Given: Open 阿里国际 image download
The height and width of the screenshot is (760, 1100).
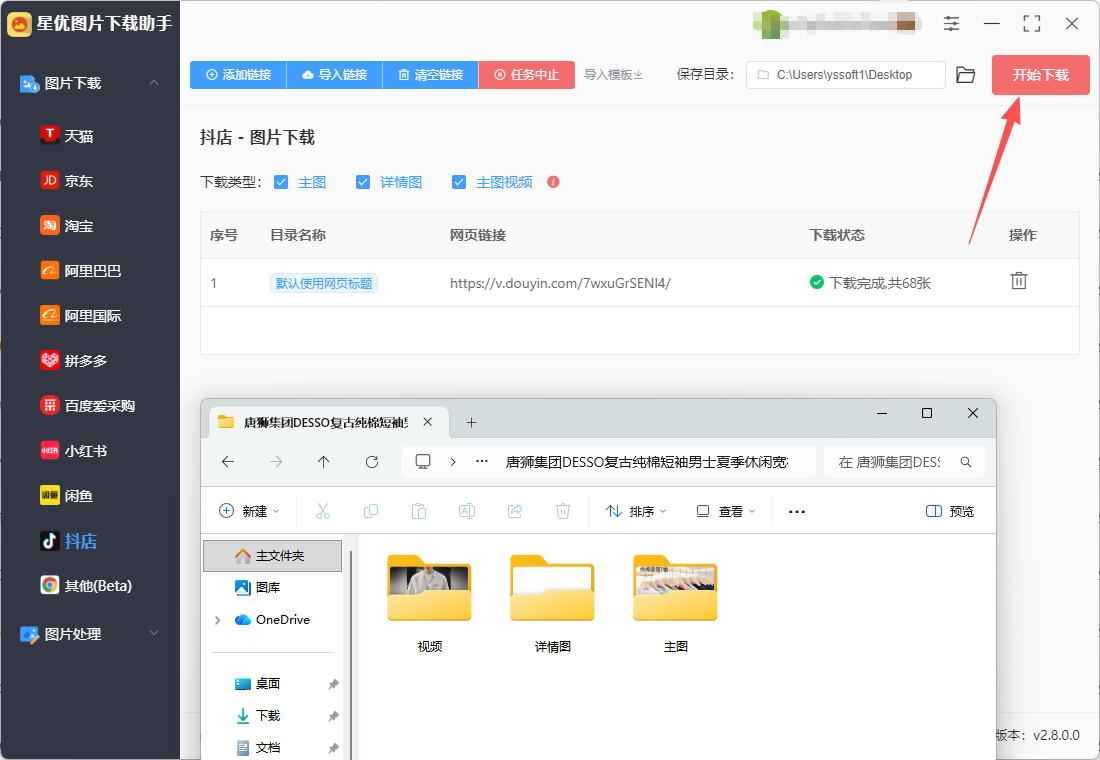Looking at the screenshot, I should pos(81,315).
